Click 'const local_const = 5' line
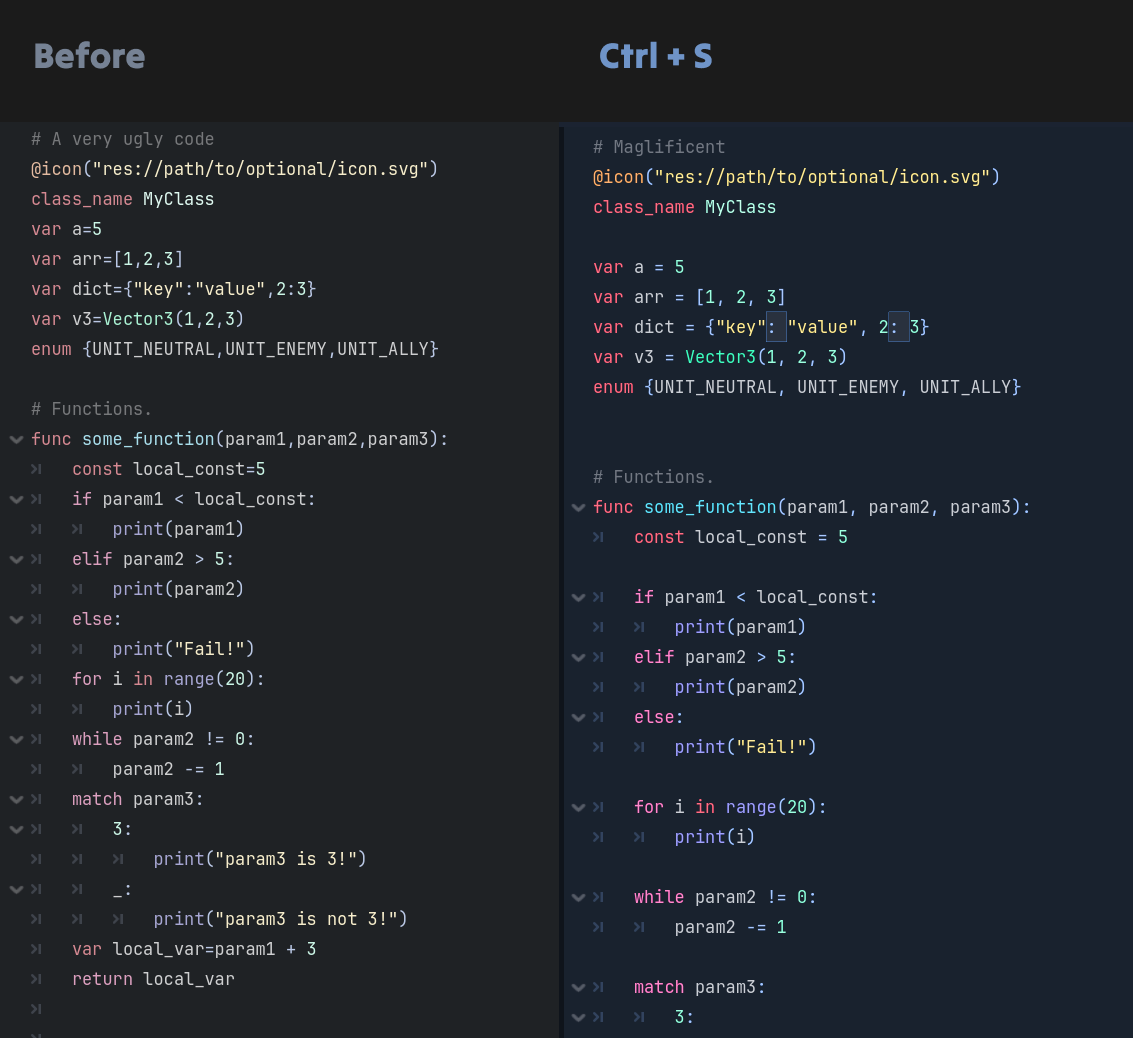Viewport: 1133px width, 1038px height. (x=741, y=537)
